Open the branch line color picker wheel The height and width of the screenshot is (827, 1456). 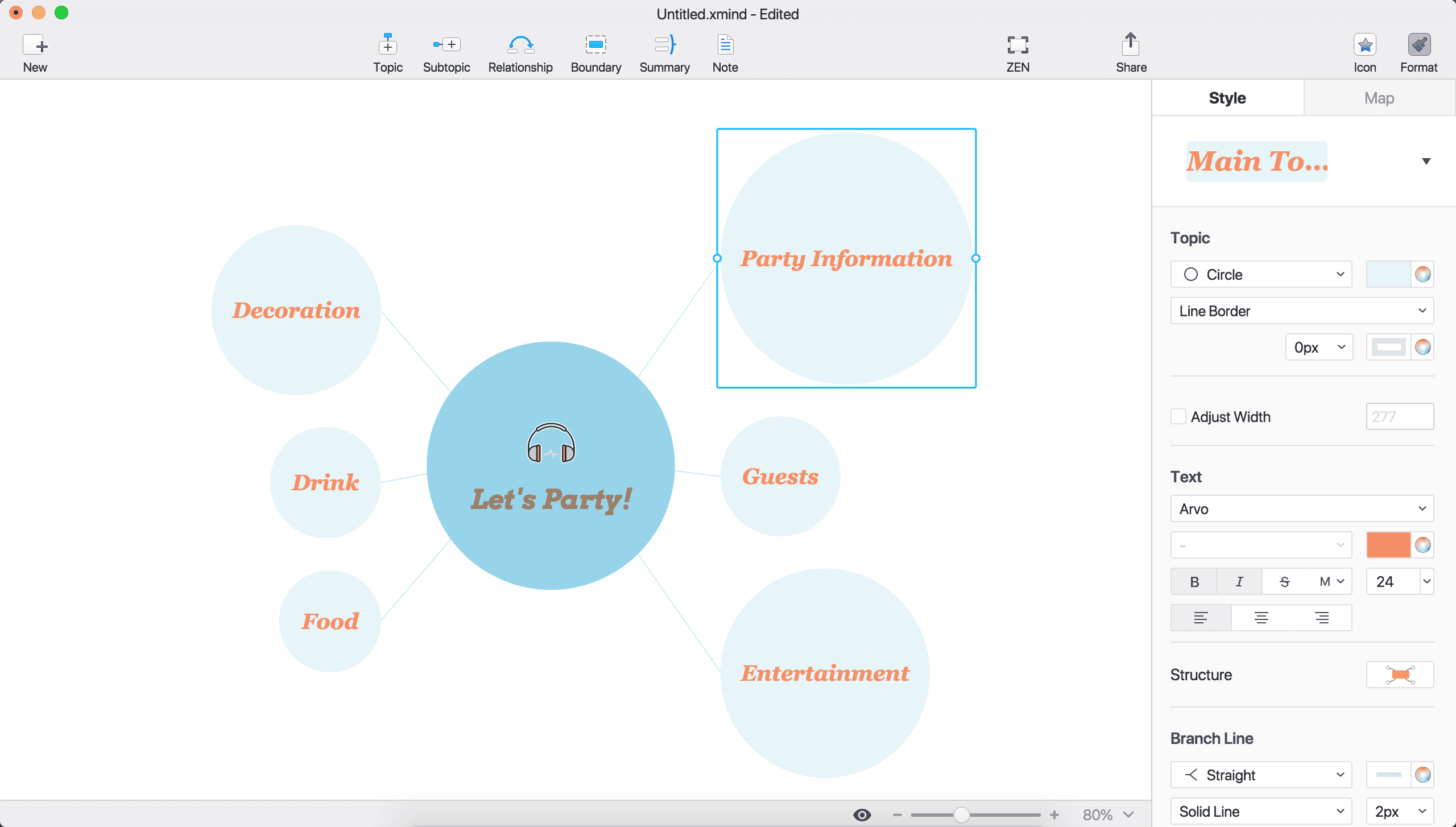[x=1422, y=775]
